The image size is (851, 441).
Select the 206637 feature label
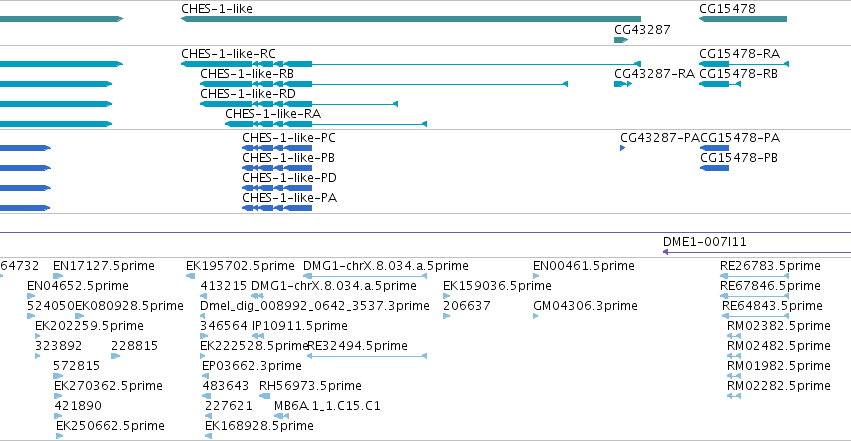pos(466,306)
